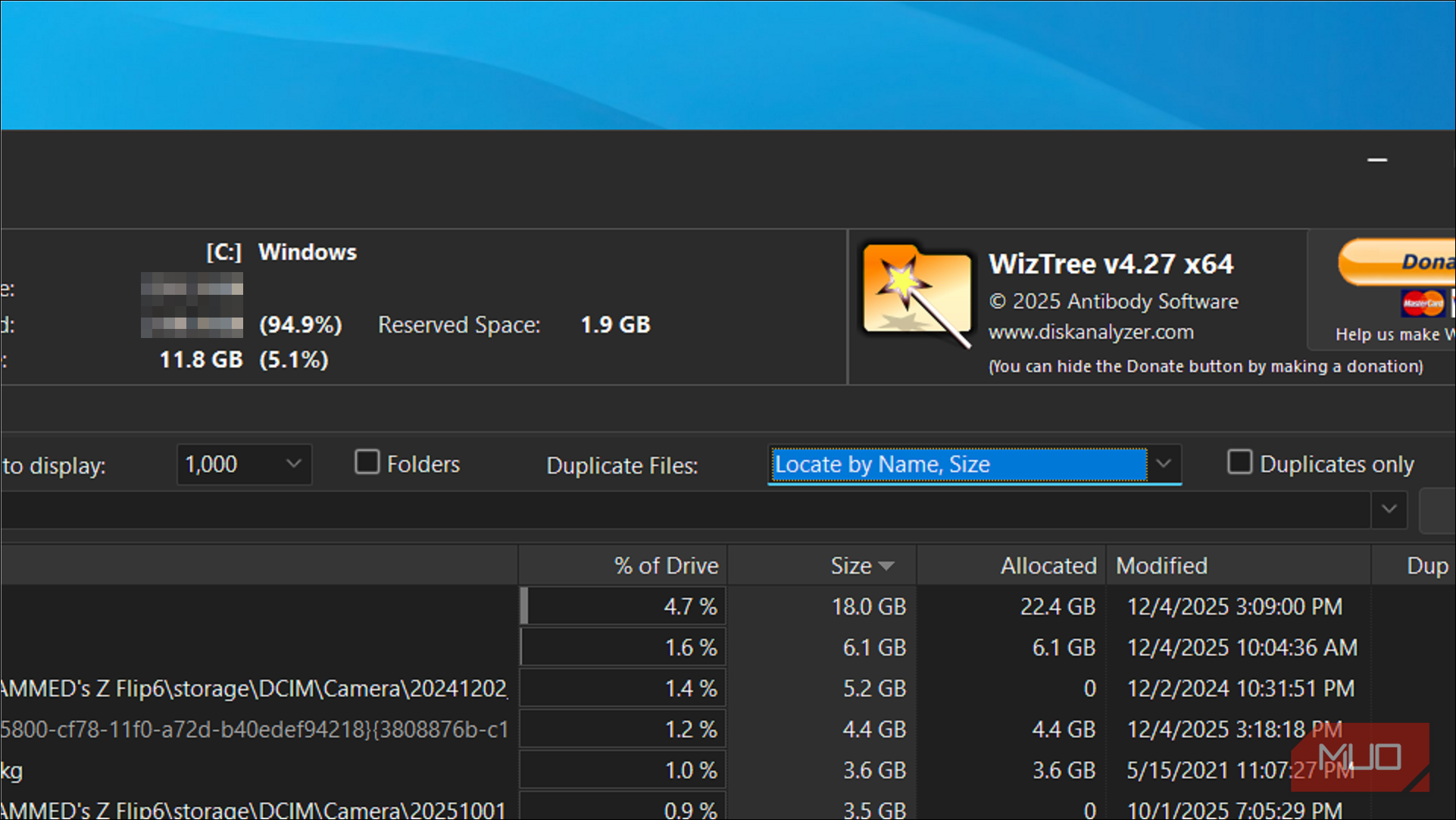This screenshot has width=1456, height=820.
Task: Select the Camera\20251001 file path row
Action: 253,809
